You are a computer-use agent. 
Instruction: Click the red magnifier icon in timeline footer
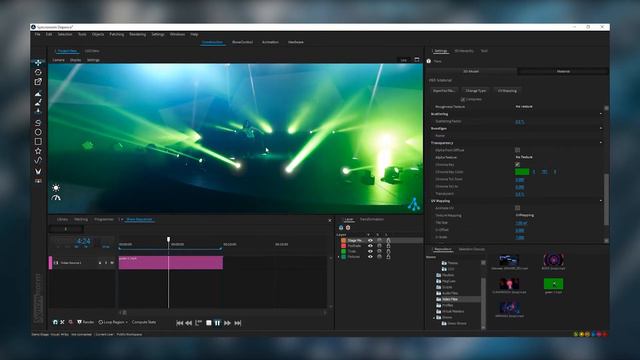70,322
